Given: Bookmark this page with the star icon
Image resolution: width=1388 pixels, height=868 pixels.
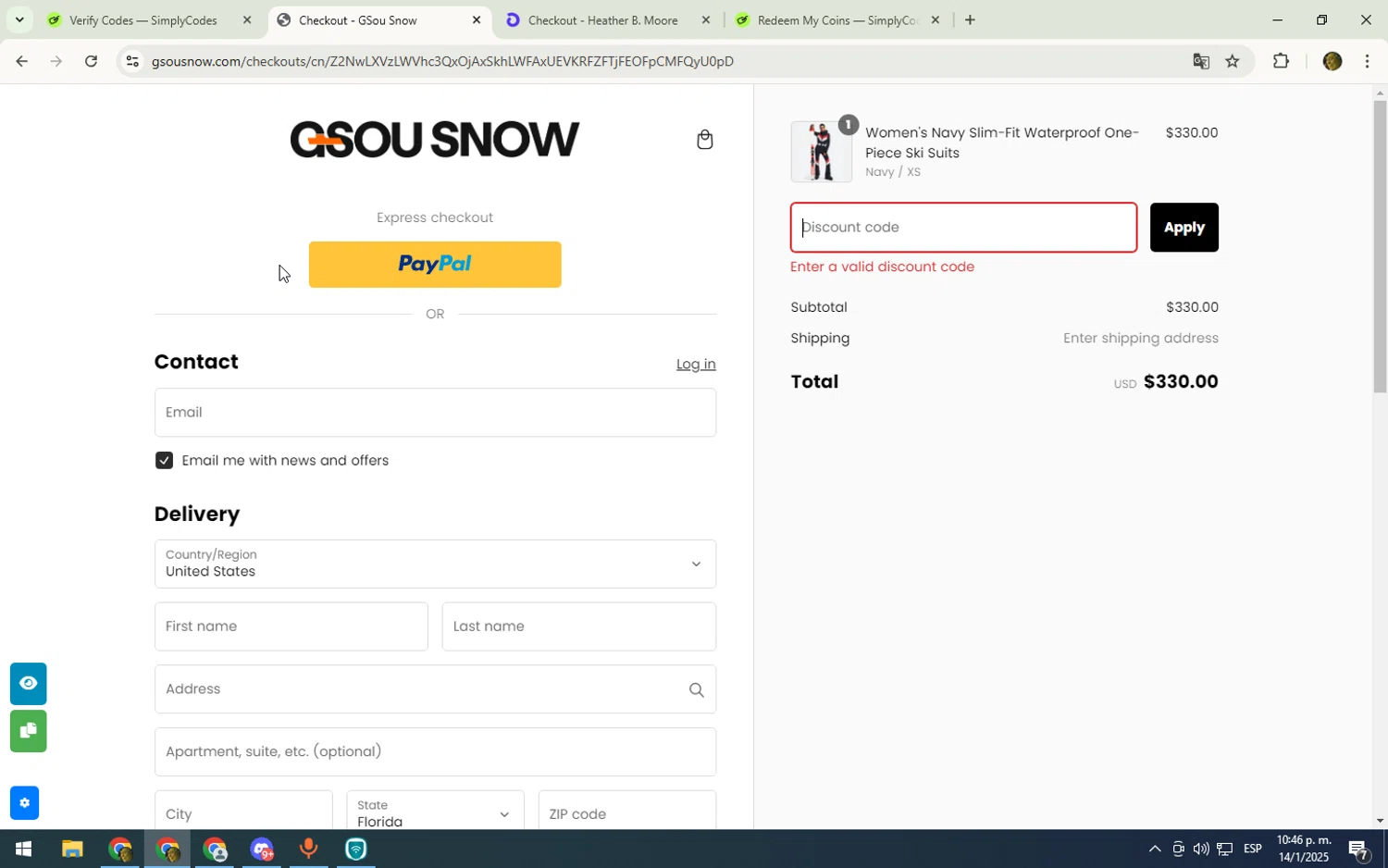Looking at the screenshot, I should 1233,61.
